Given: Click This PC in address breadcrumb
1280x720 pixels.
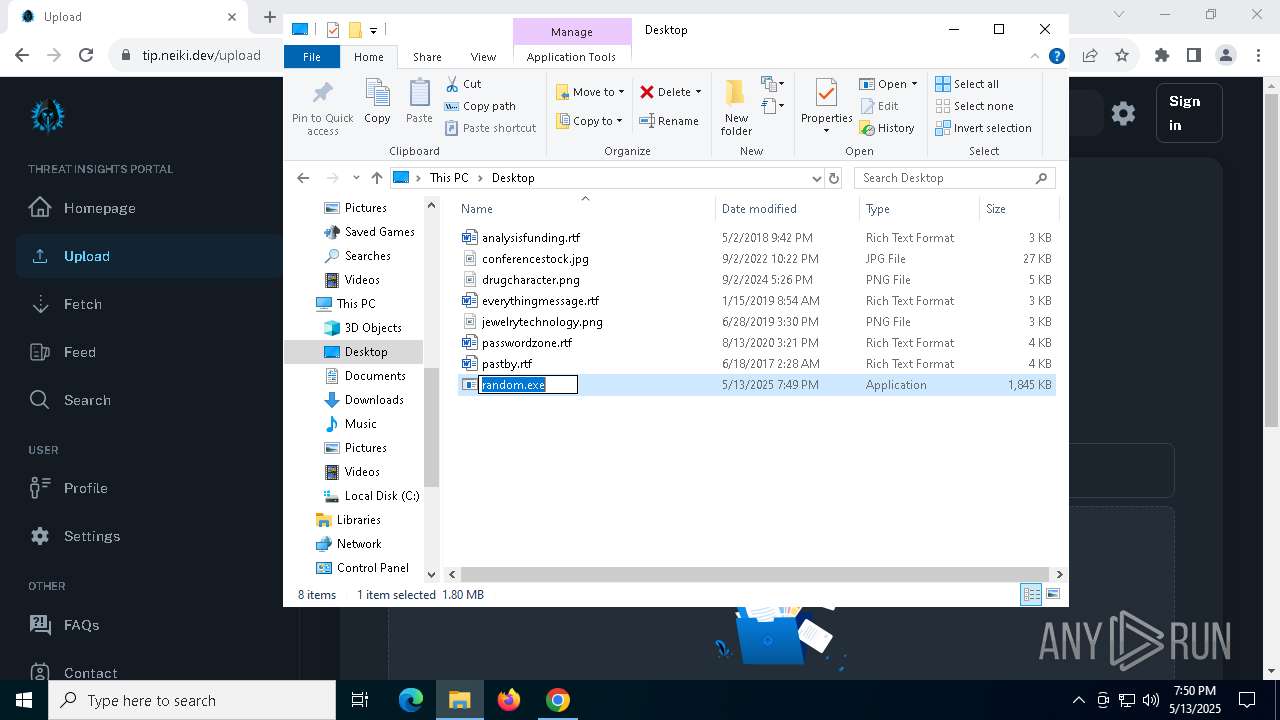Looking at the screenshot, I should click(x=448, y=178).
